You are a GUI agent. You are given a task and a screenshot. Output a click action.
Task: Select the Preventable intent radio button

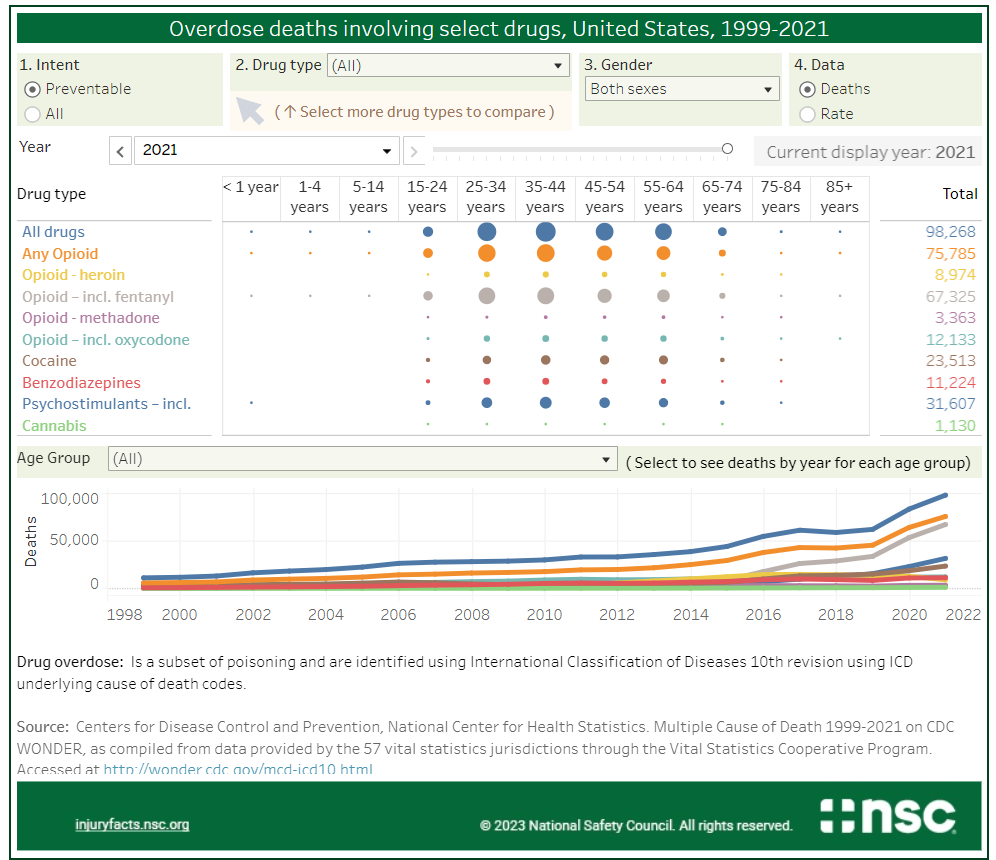pyautogui.click(x=32, y=89)
